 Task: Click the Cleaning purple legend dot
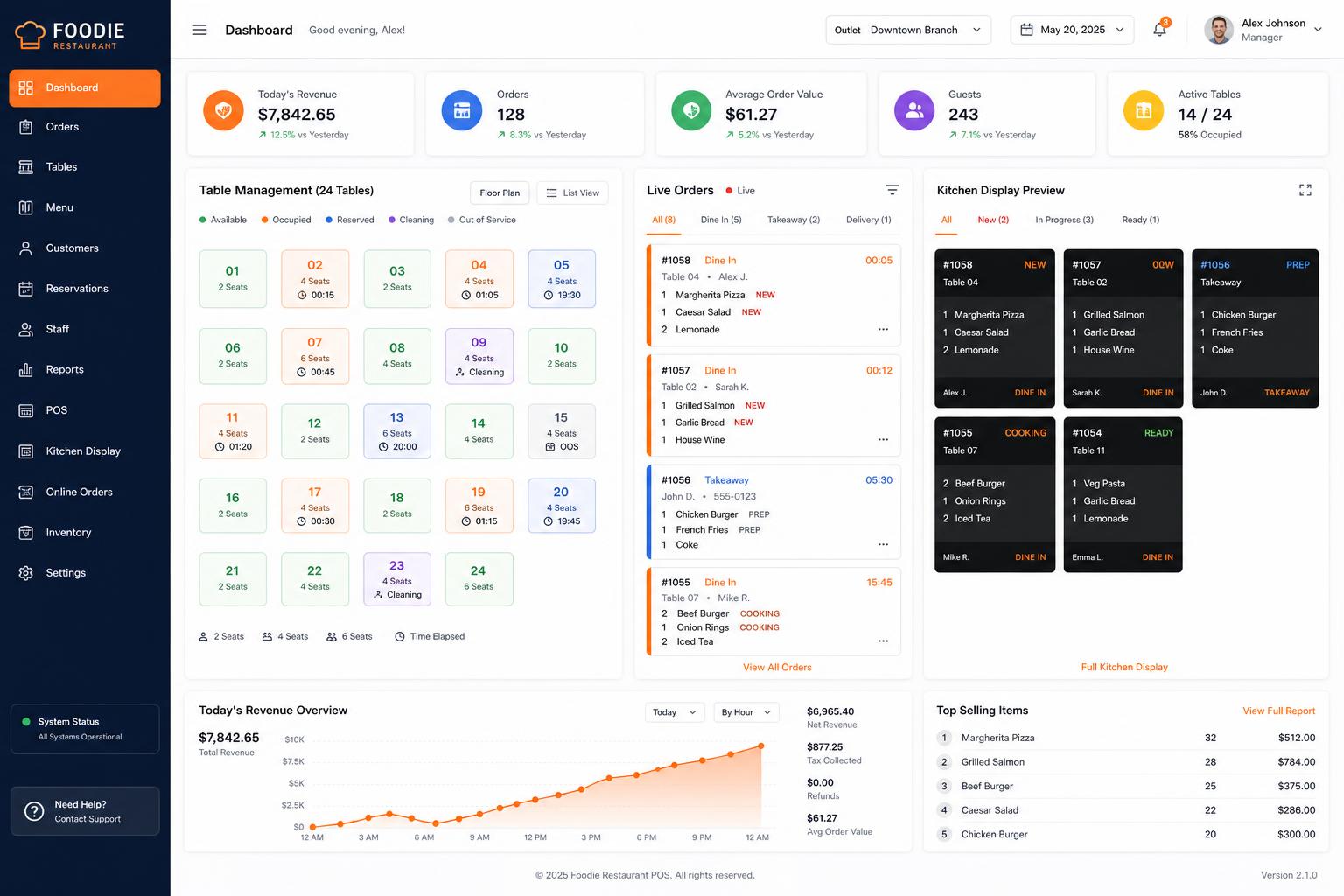392,220
